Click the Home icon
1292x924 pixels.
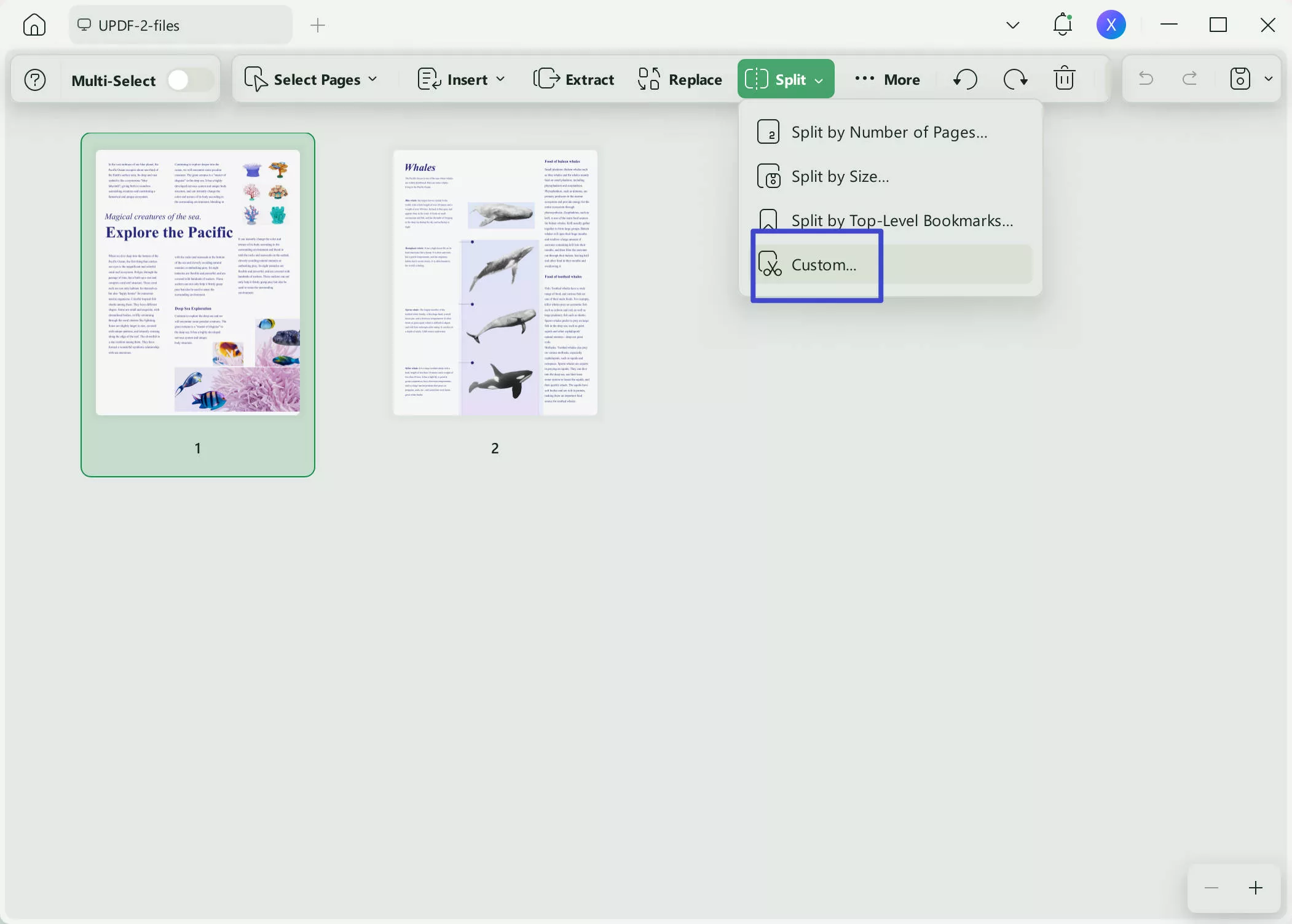34,25
